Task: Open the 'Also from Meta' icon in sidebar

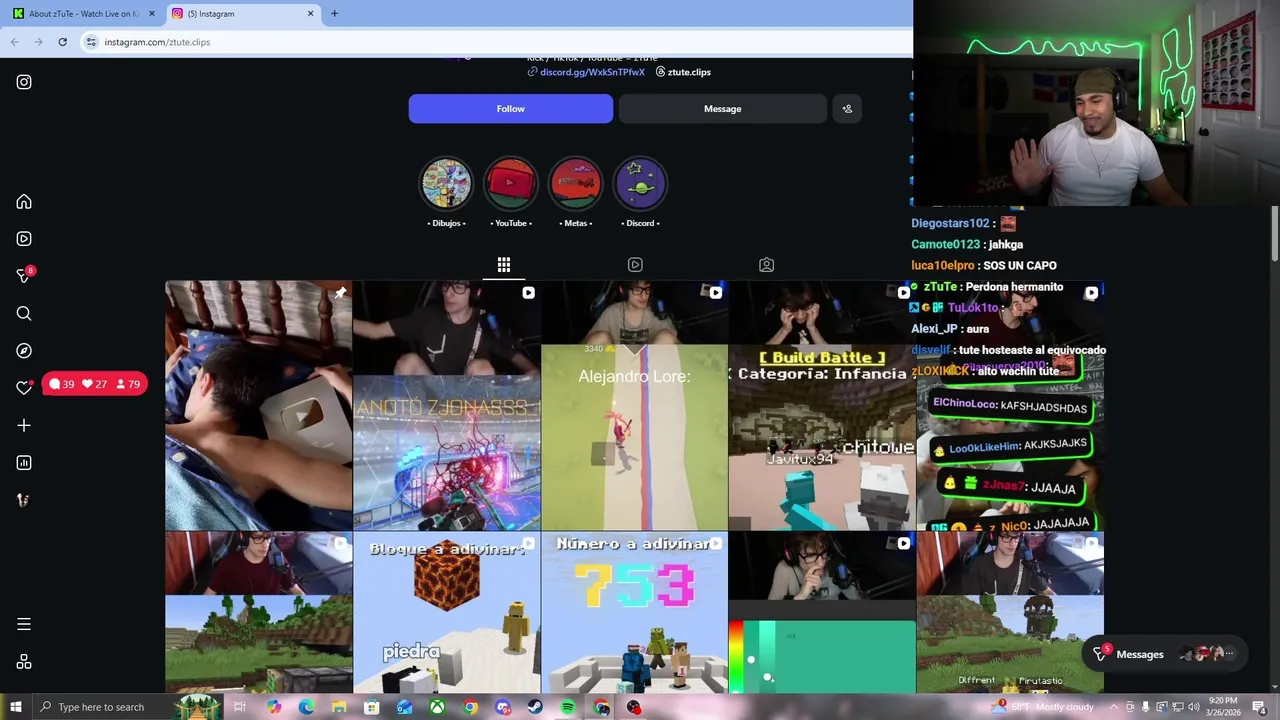Action: click(x=24, y=662)
